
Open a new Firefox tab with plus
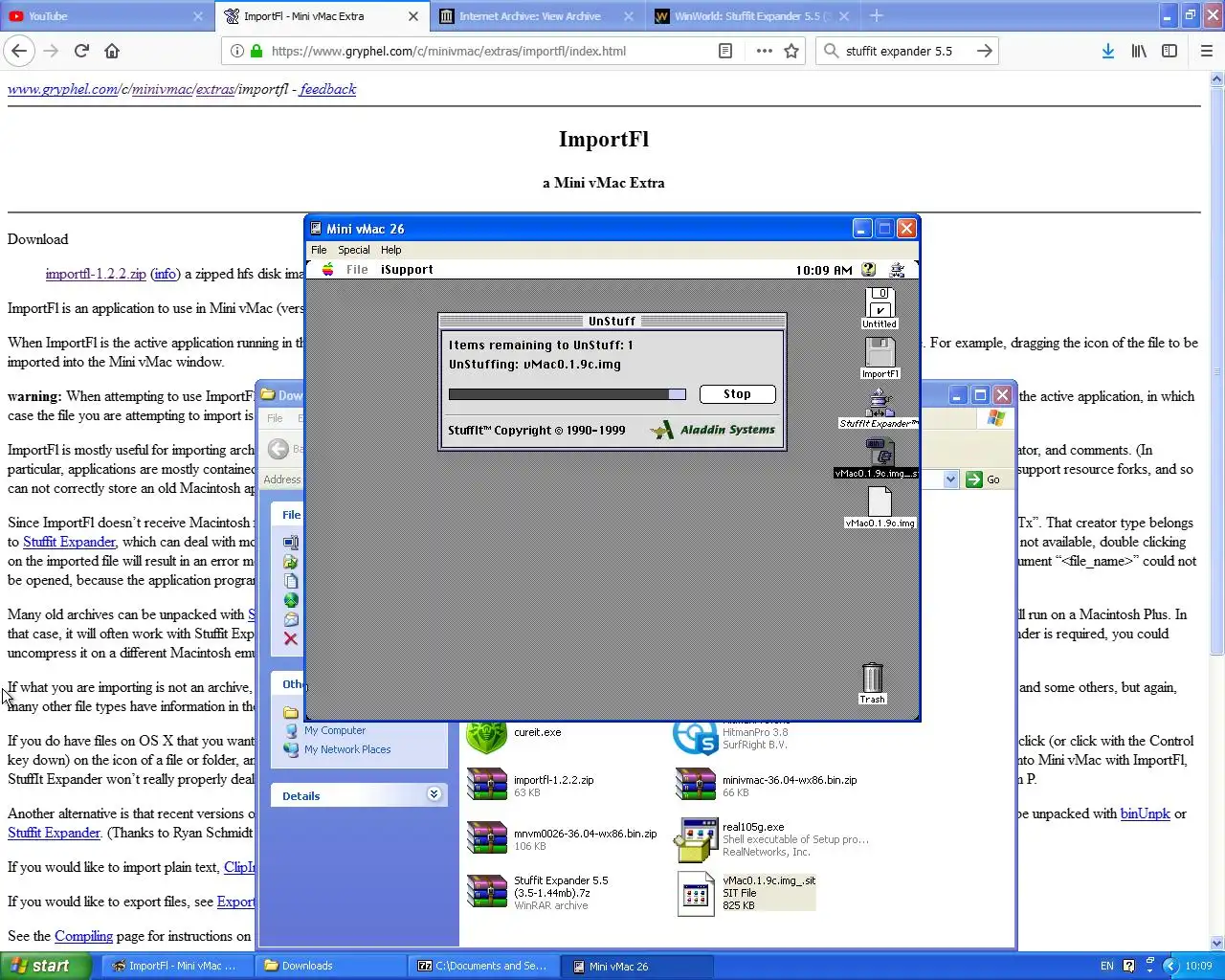pyautogui.click(x=877, y=15)
